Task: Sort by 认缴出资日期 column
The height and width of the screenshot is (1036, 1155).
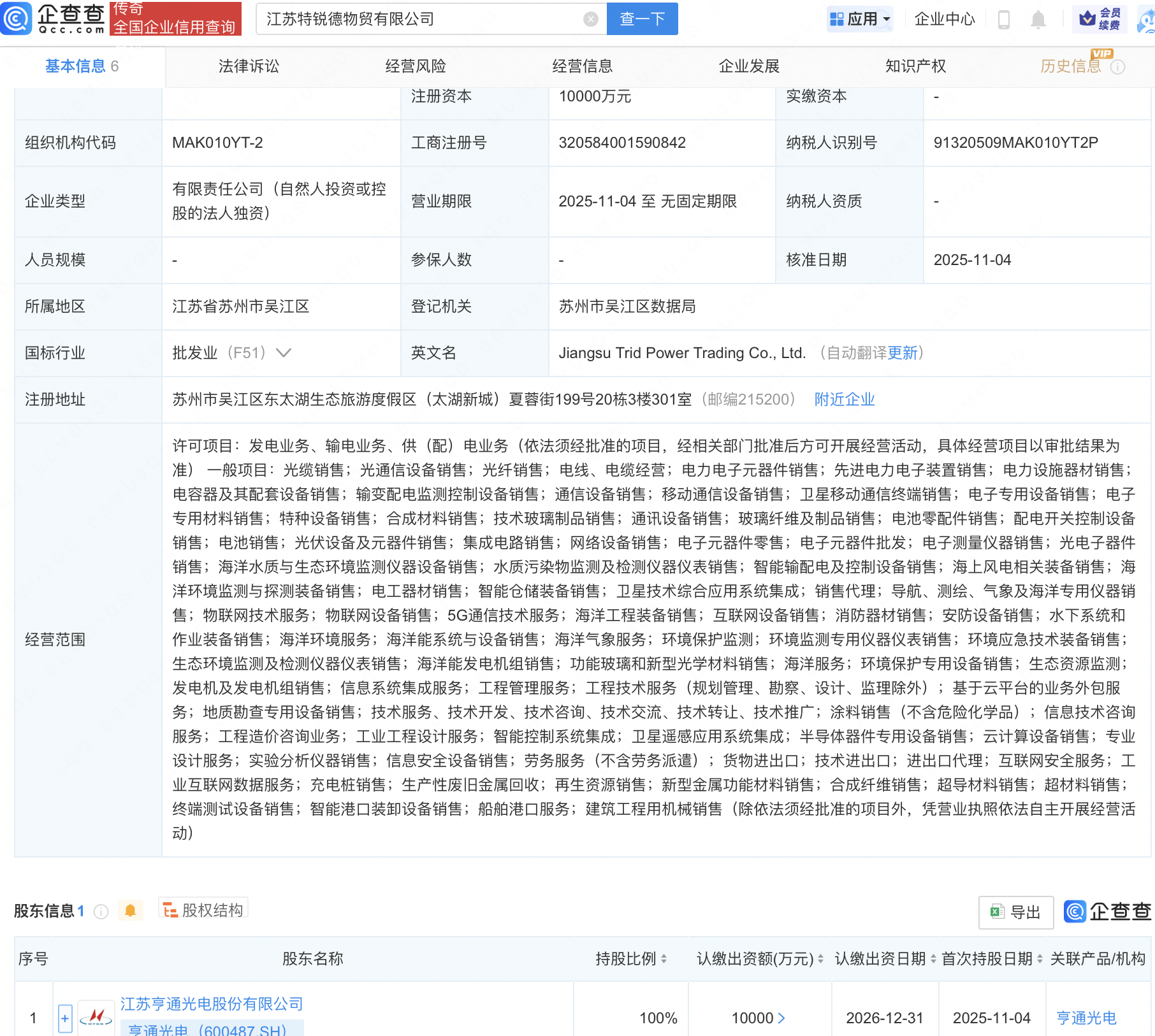Action: 933,959
